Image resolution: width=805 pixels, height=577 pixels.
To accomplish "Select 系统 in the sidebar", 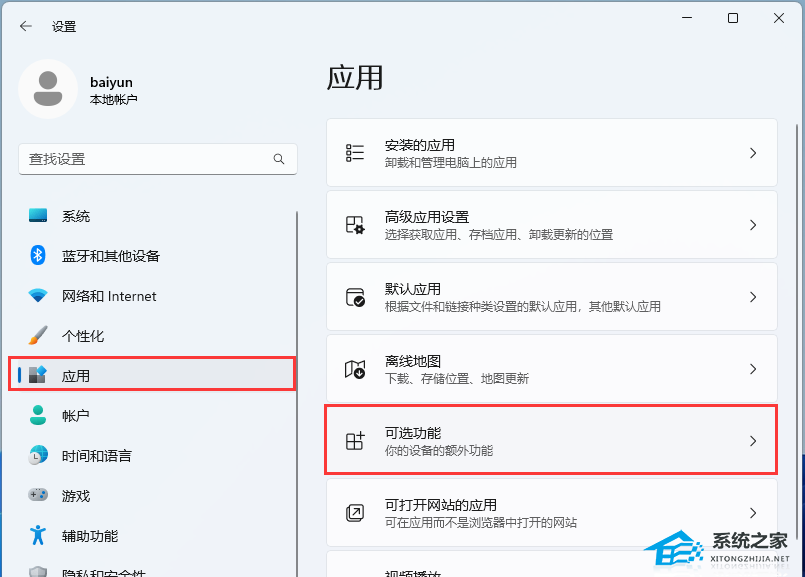I will [x=76, y=216].
